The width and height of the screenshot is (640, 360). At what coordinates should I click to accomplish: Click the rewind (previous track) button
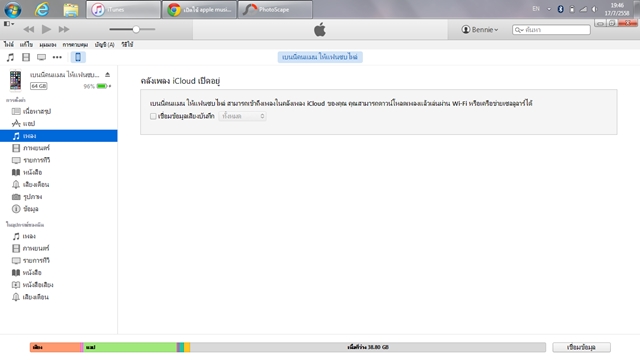tap(29, 29)
